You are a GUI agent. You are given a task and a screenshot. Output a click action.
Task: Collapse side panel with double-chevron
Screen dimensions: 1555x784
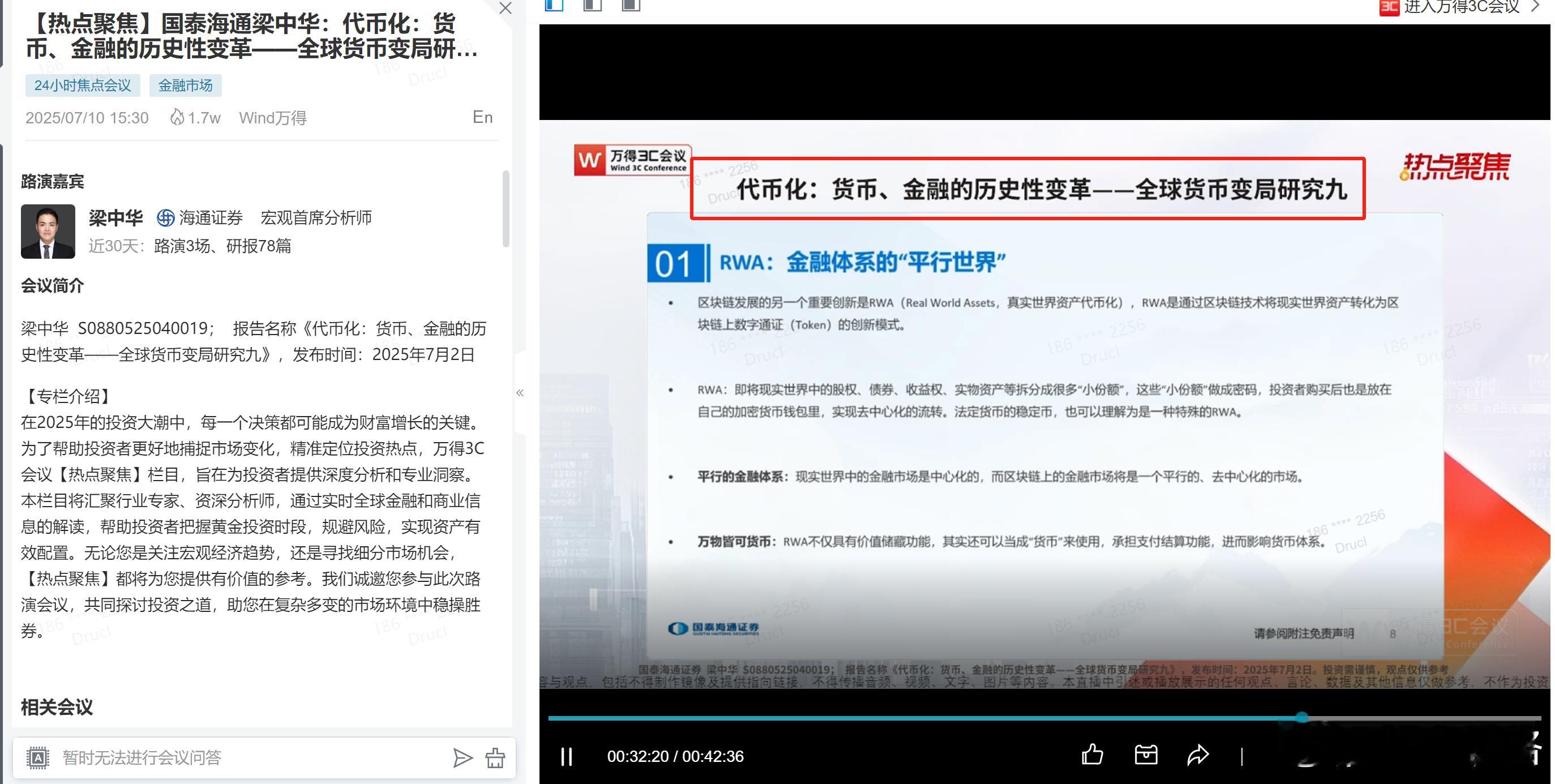520,393
